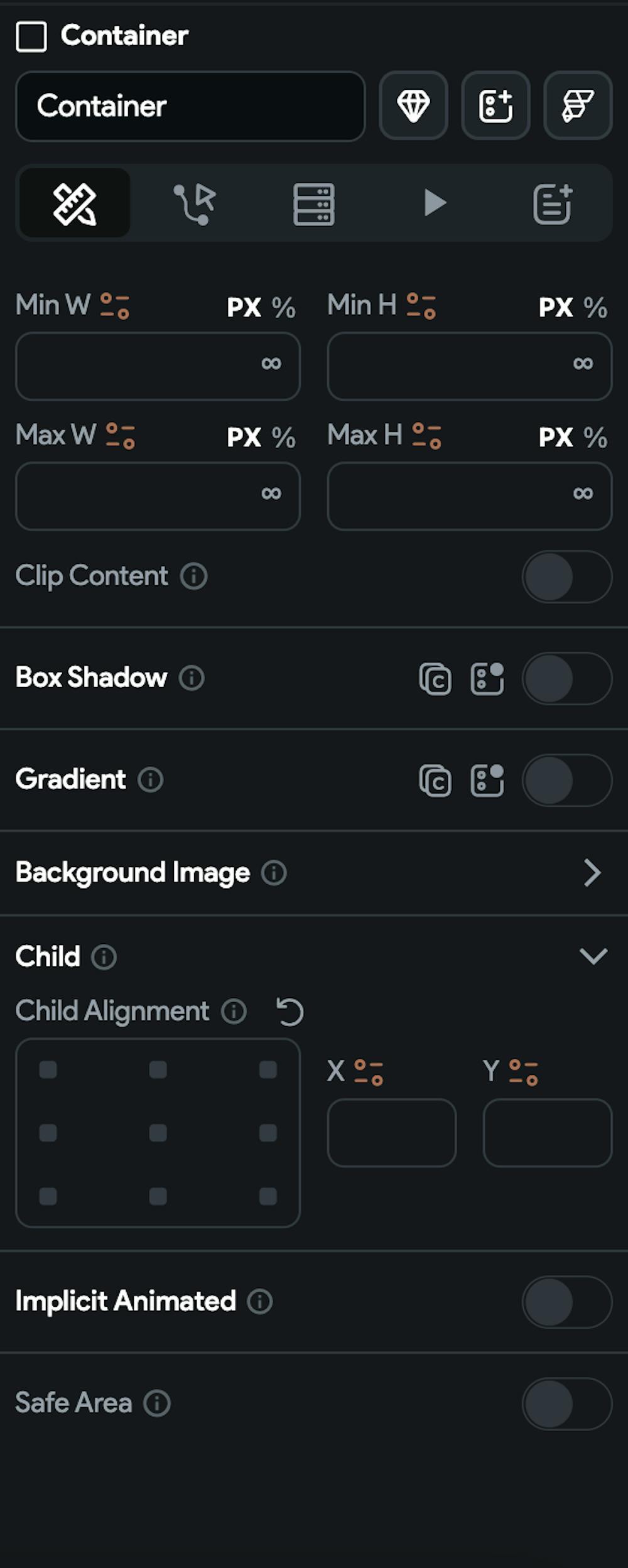628x1568 pixels.
Task: Expand the Background Image section
Action: click(592, 873)
